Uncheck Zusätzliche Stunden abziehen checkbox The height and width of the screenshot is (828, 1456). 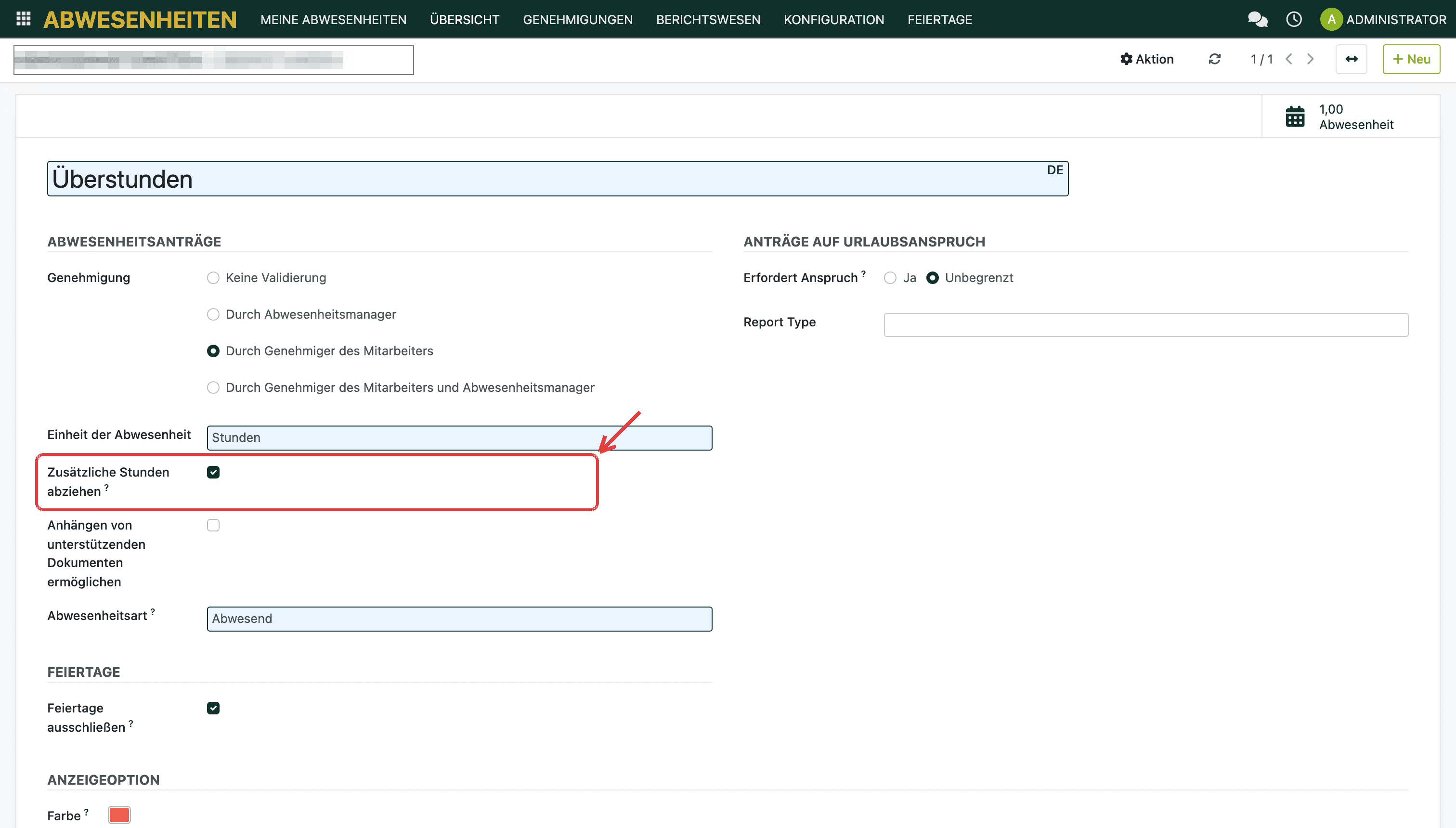pyautogui.click(x=213, y=472)
